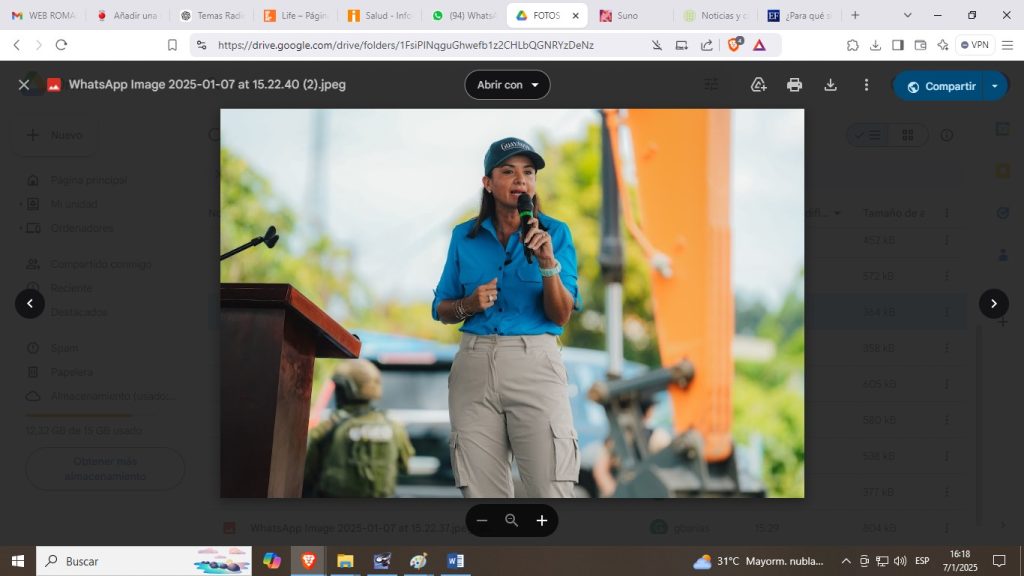Viewport: 1024px width, 576px height.
Task: Switch to WhatsApp tab
Action: click(464, 15)
